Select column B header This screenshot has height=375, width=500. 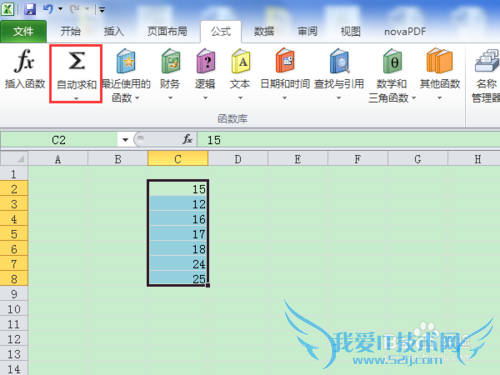tap(118, 159)
